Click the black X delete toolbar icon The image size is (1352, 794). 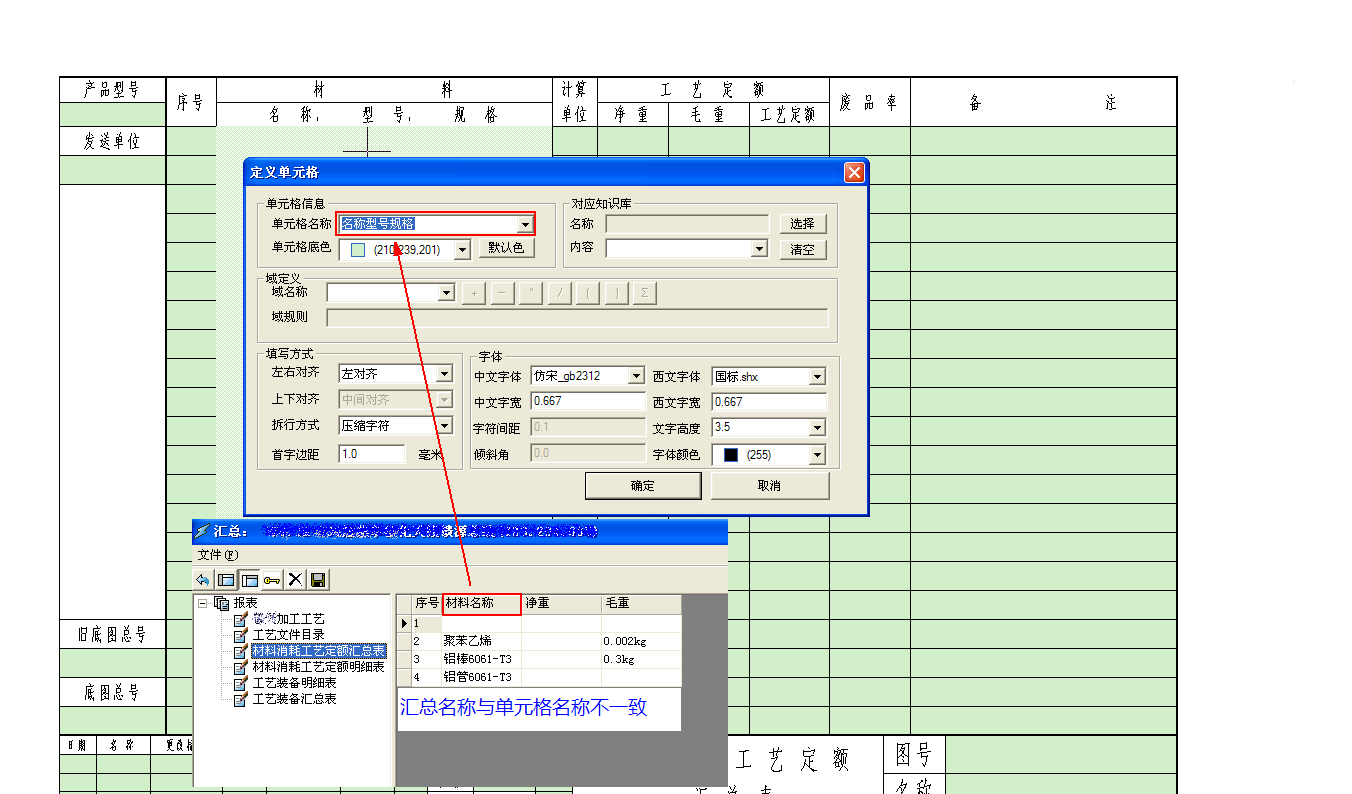click(x=295, y=580)
